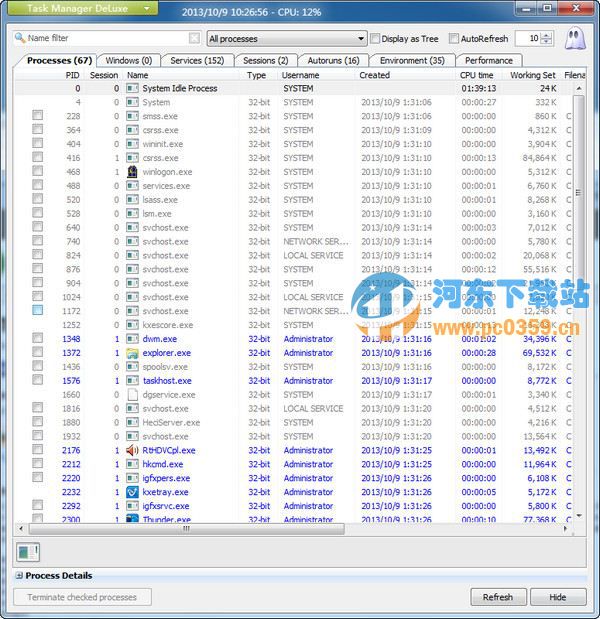Switch to the Environment (35) tab
Image resolution: width=600 pixels, height=619 pixels.
pos(412,60)
